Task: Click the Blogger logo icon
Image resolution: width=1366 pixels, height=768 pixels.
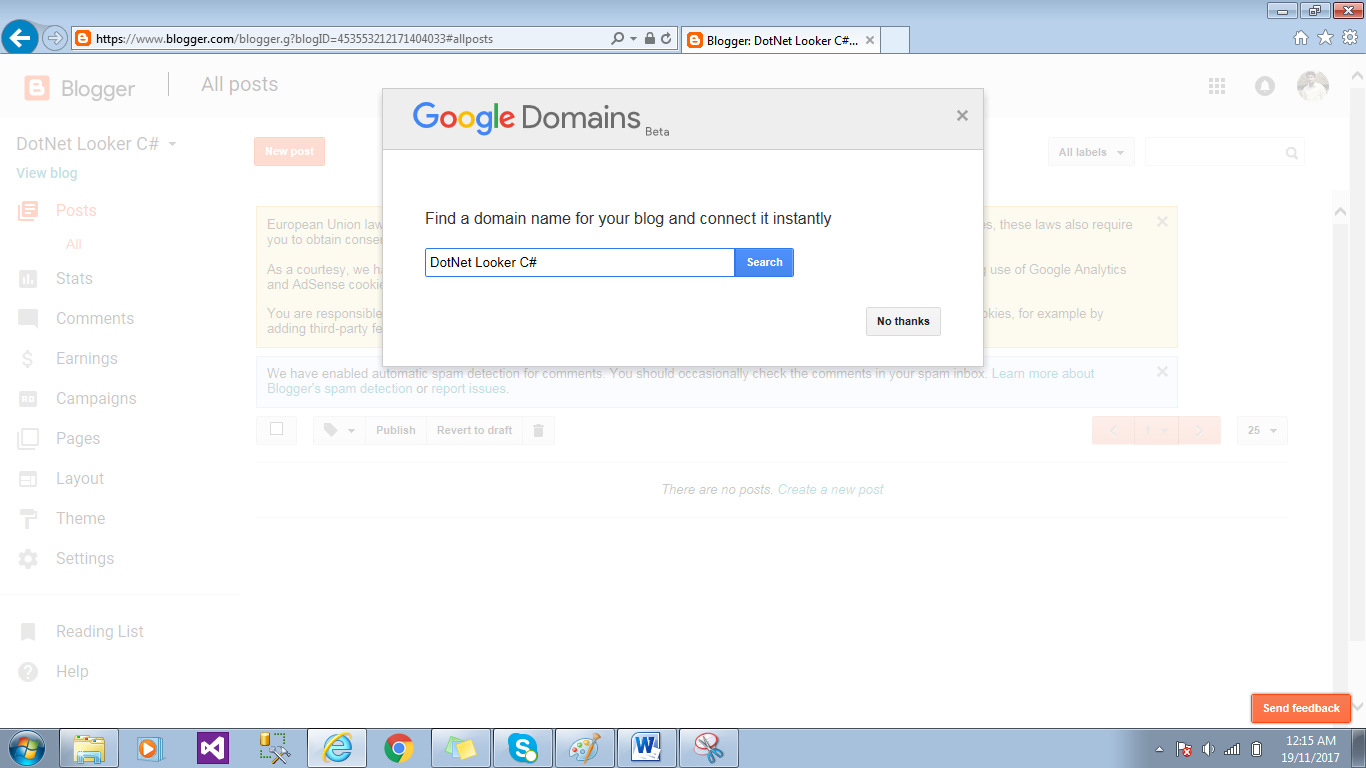Action: pos(37,88)
